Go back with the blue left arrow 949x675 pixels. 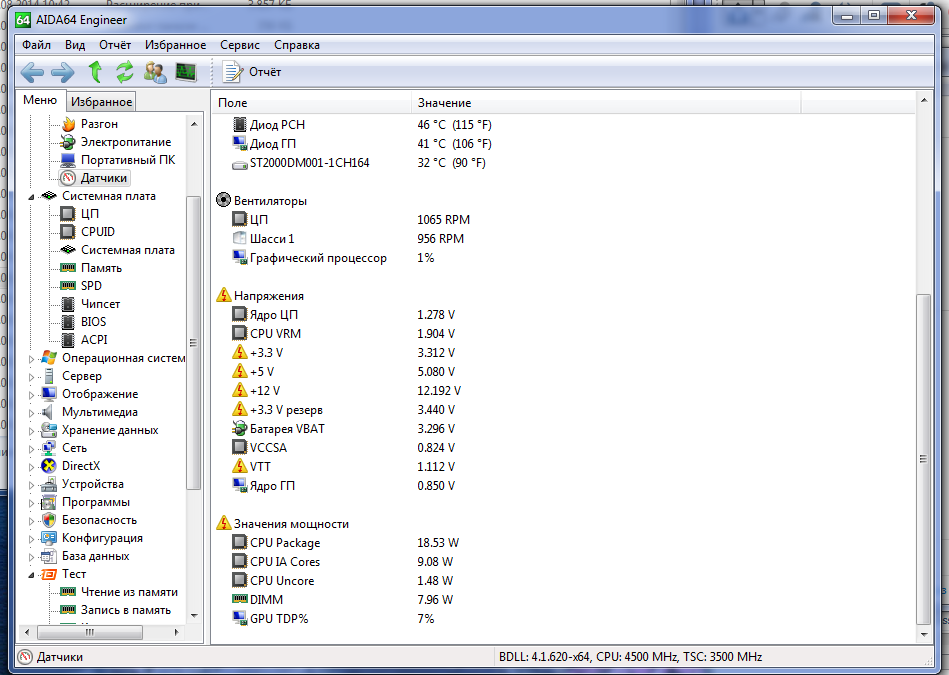tap(32, 73)
